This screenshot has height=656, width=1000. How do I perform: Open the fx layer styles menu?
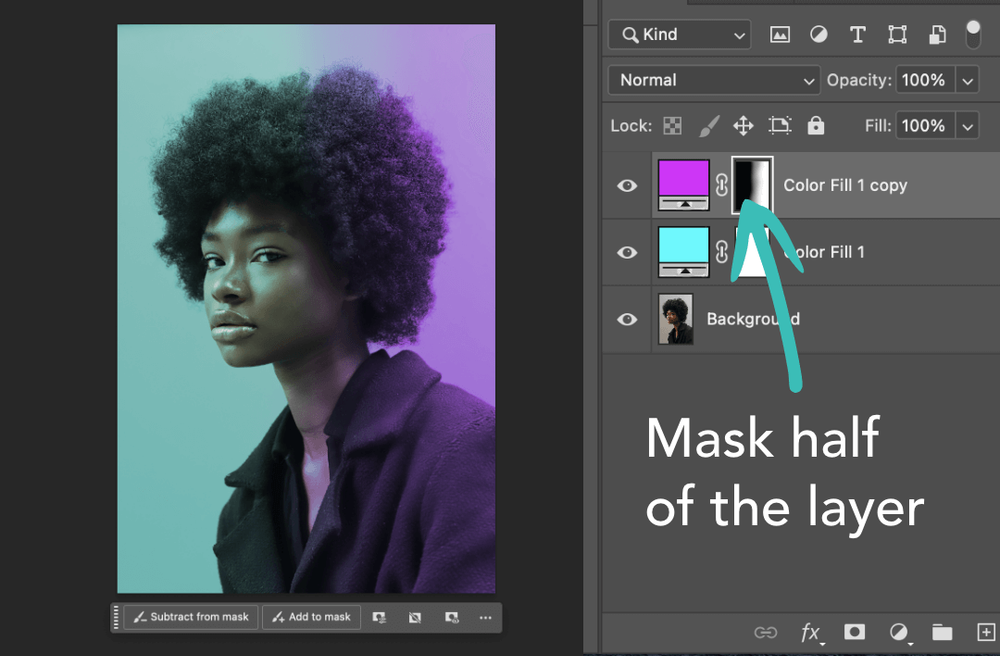[x=811, y=632]
